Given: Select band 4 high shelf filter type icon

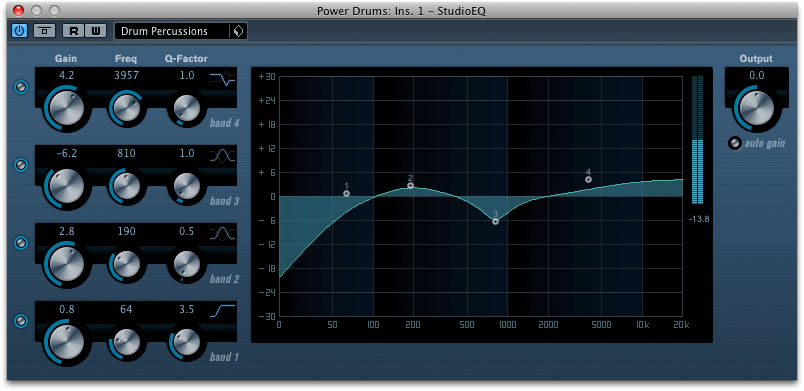Looking at the screenshot, I should click(223, 78).
